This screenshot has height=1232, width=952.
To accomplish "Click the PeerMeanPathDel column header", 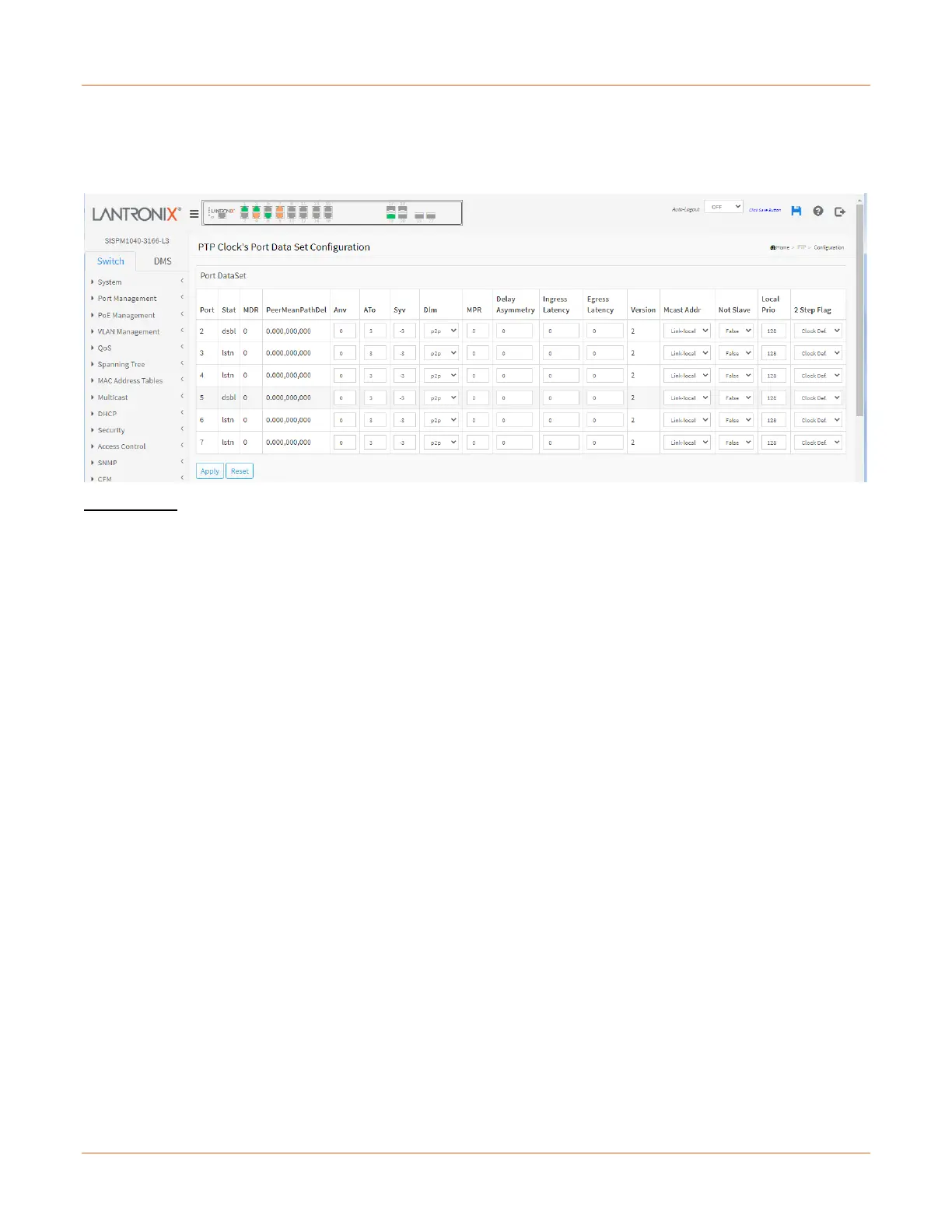I will point(296,310).
